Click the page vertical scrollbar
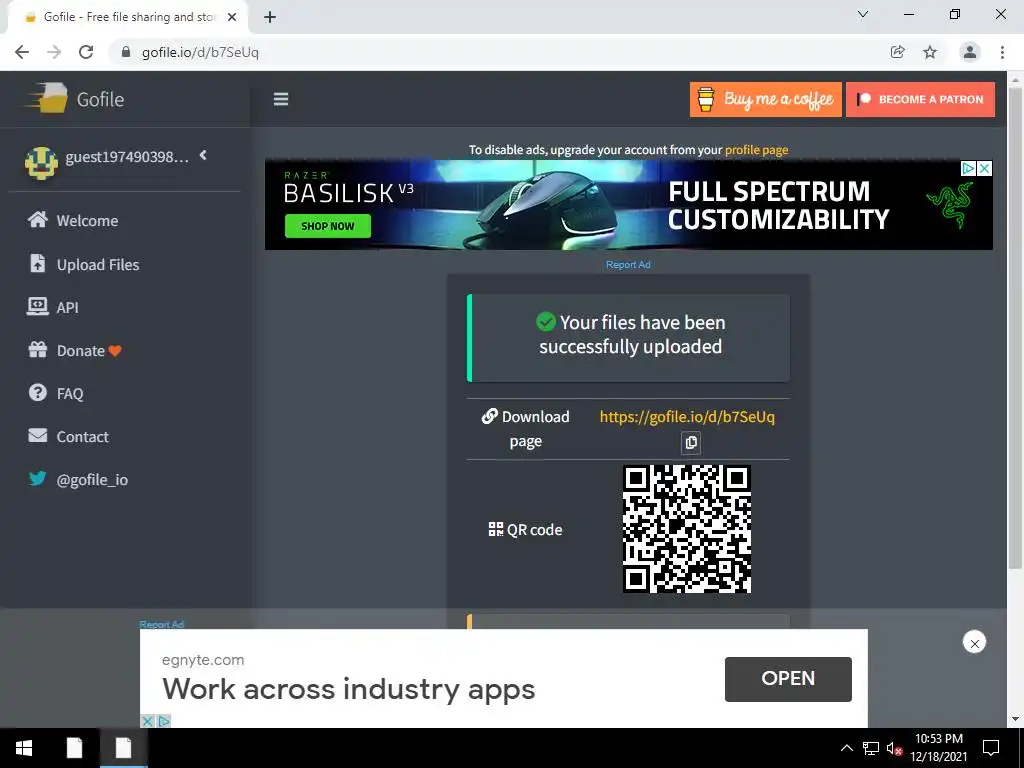Image resolution: width=1024 pixels, height=768 pixels. pyautogui.click(x=1014, y=327)
